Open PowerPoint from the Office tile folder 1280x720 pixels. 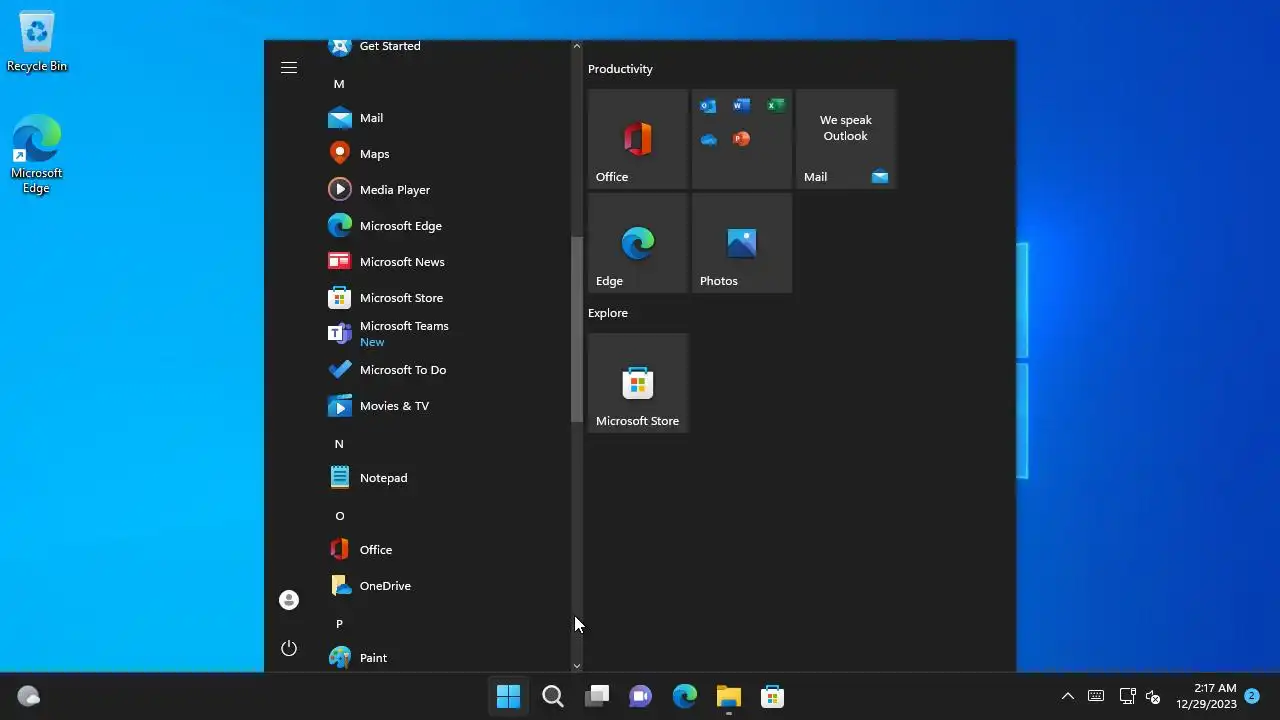point(741,139)
